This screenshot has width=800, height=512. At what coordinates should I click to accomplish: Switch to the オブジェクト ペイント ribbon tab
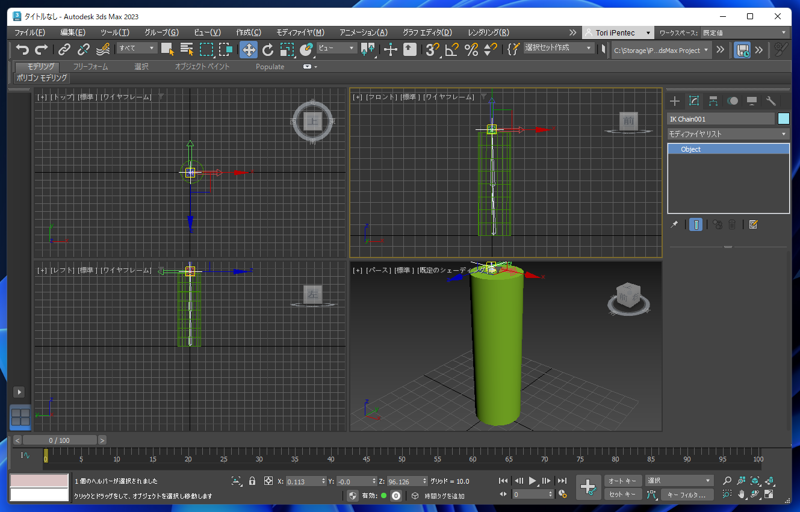202,67
